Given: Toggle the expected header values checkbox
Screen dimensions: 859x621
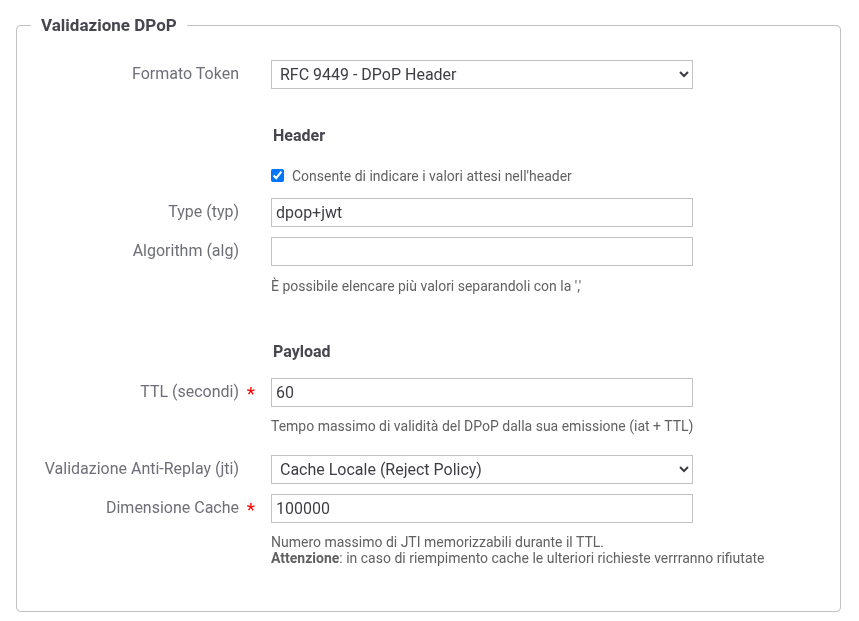Looking at the screenshot, I should click(x=278, y=176).
